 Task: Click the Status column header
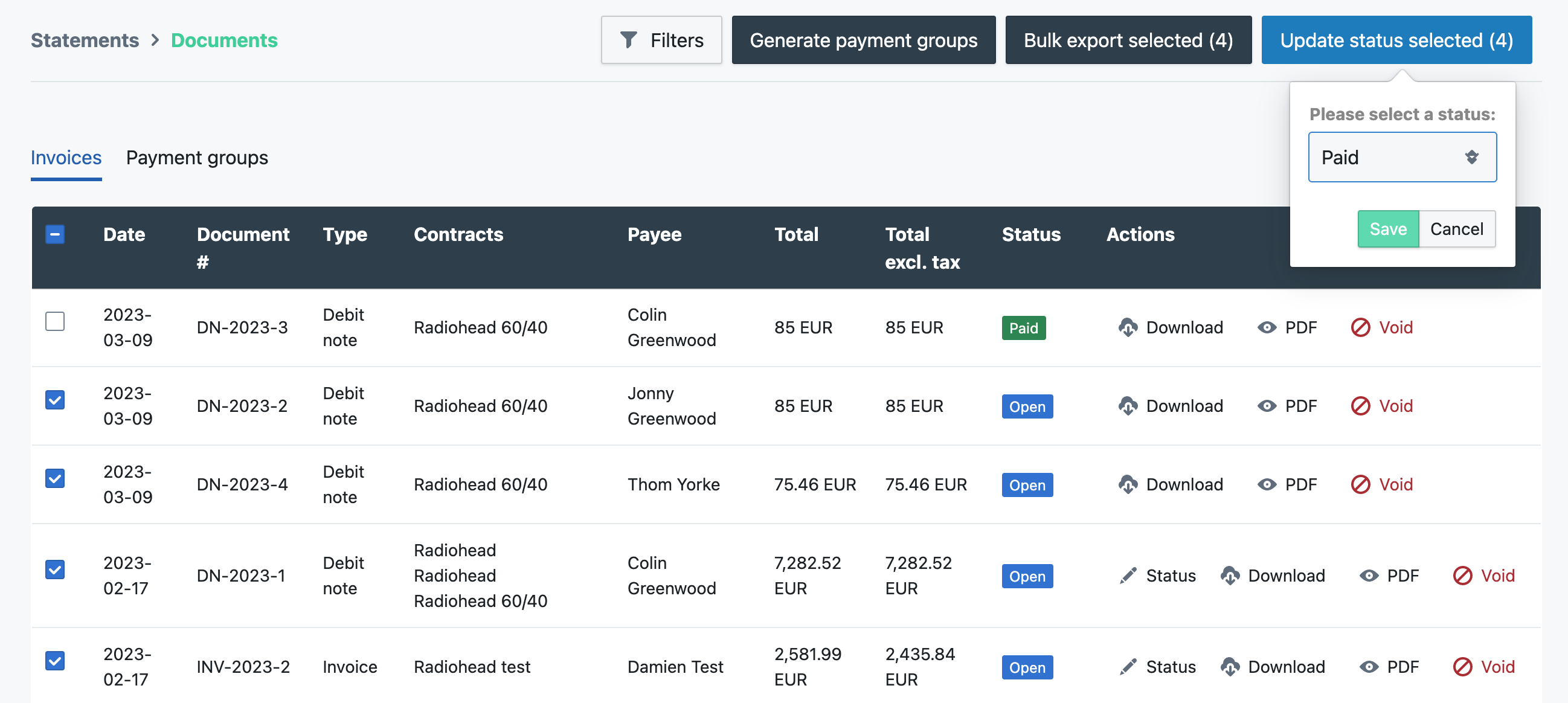(1031, 235)
